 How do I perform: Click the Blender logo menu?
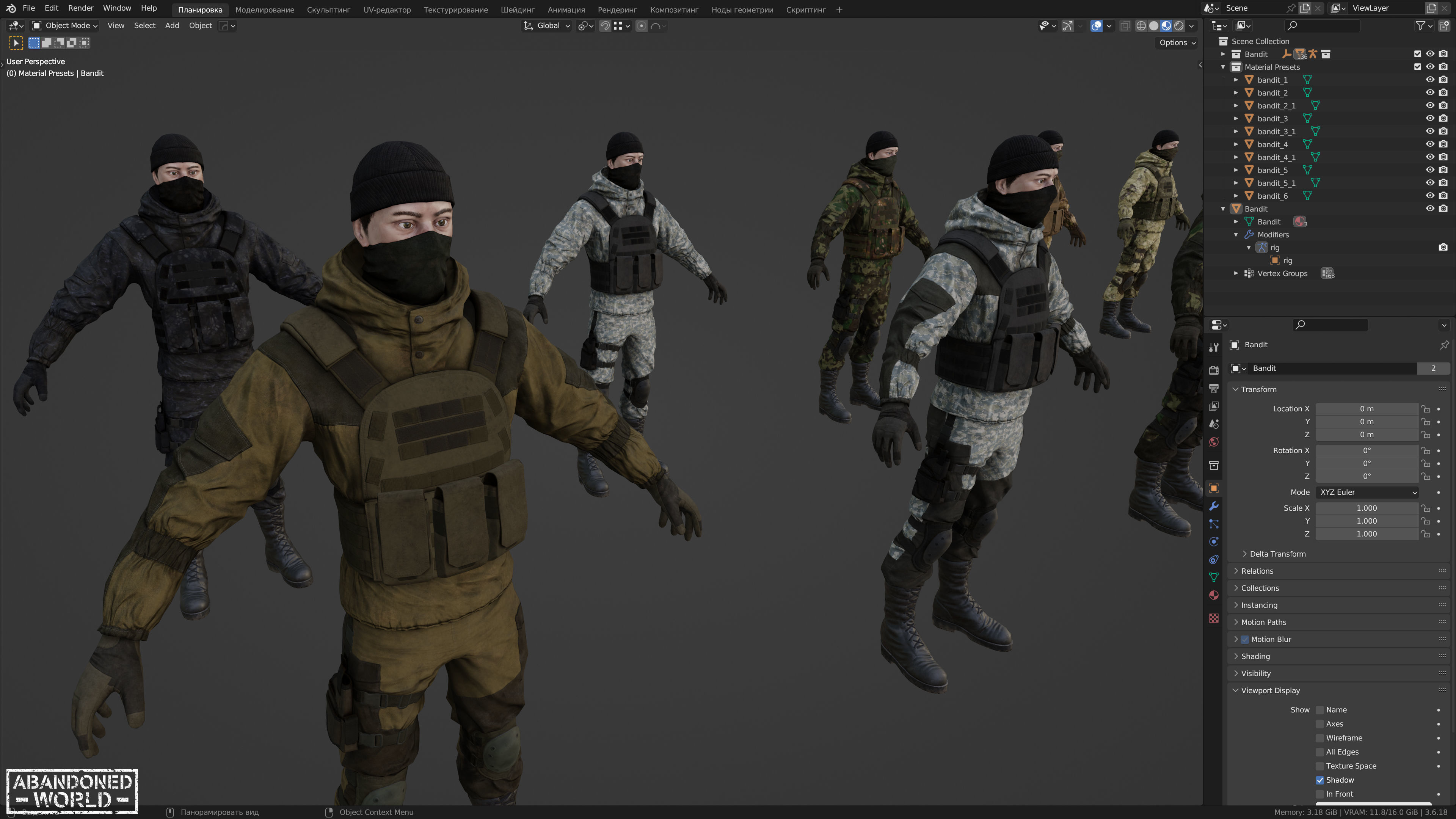pos(11,8)
